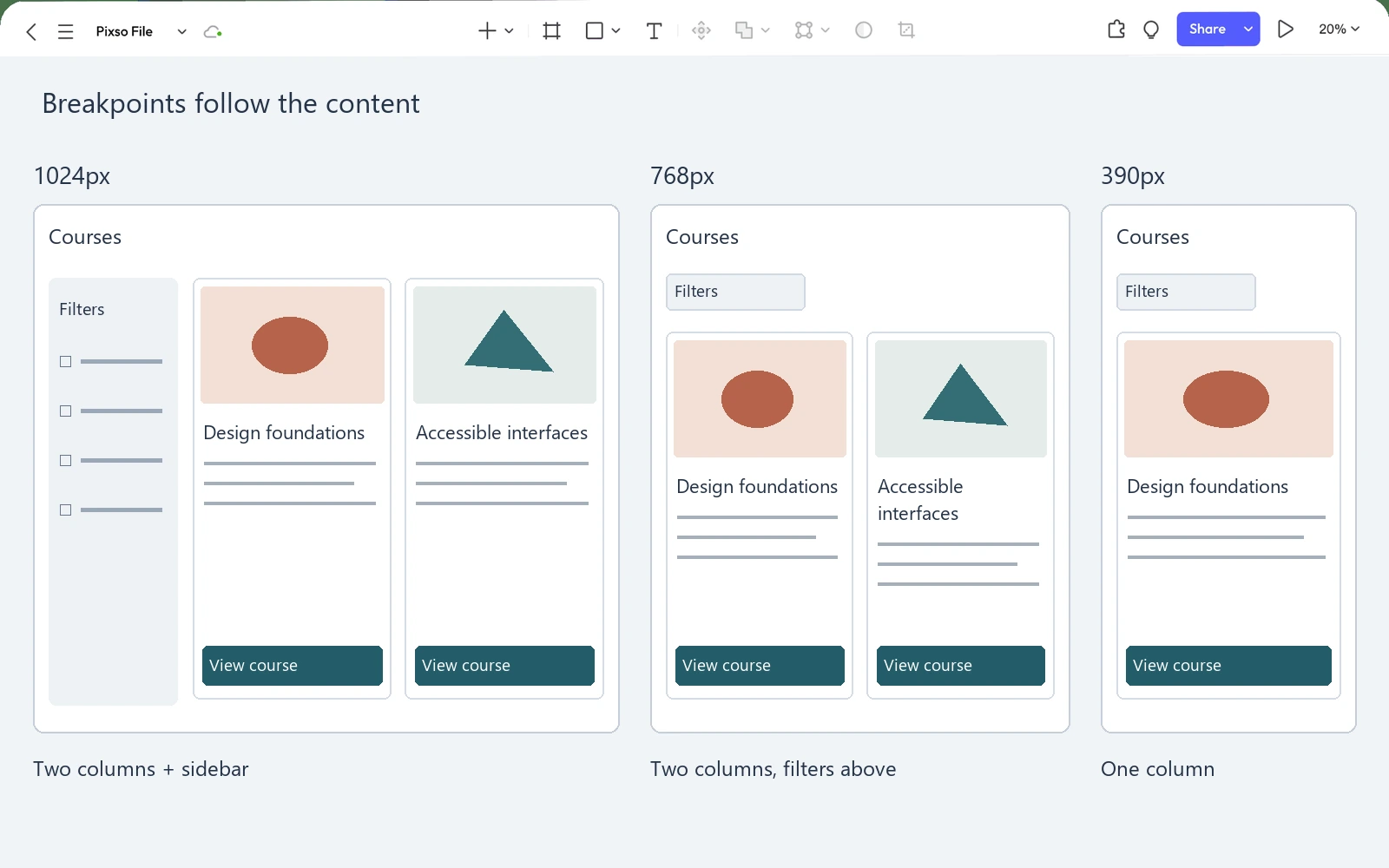This screenshot has width=1389, height=868.
Task: Expand the boolean operations dropdown arrow
Action: tap(765, 31)
